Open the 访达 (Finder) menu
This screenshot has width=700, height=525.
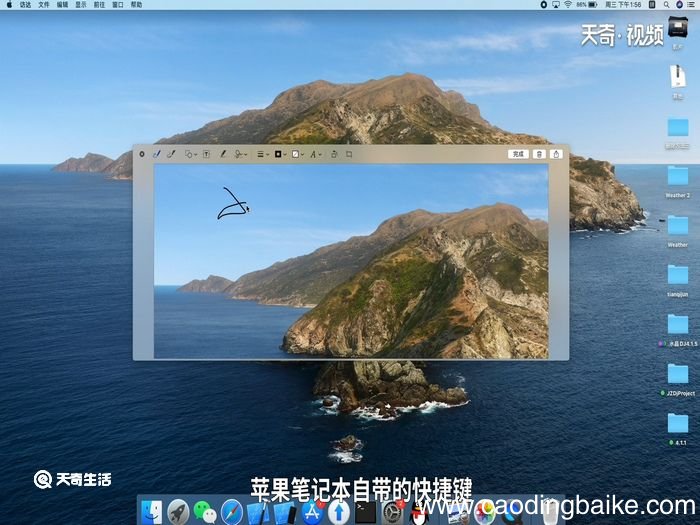(25, 4)
